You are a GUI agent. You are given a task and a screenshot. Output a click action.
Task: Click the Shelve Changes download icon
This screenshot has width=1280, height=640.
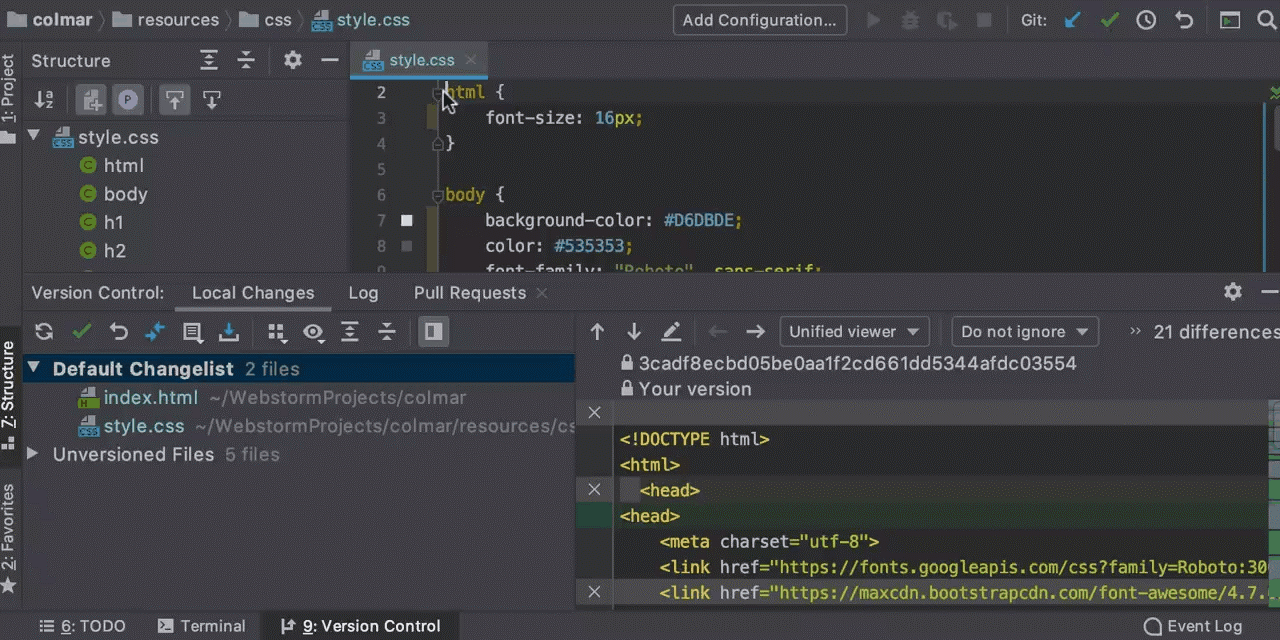click(229, 332)
